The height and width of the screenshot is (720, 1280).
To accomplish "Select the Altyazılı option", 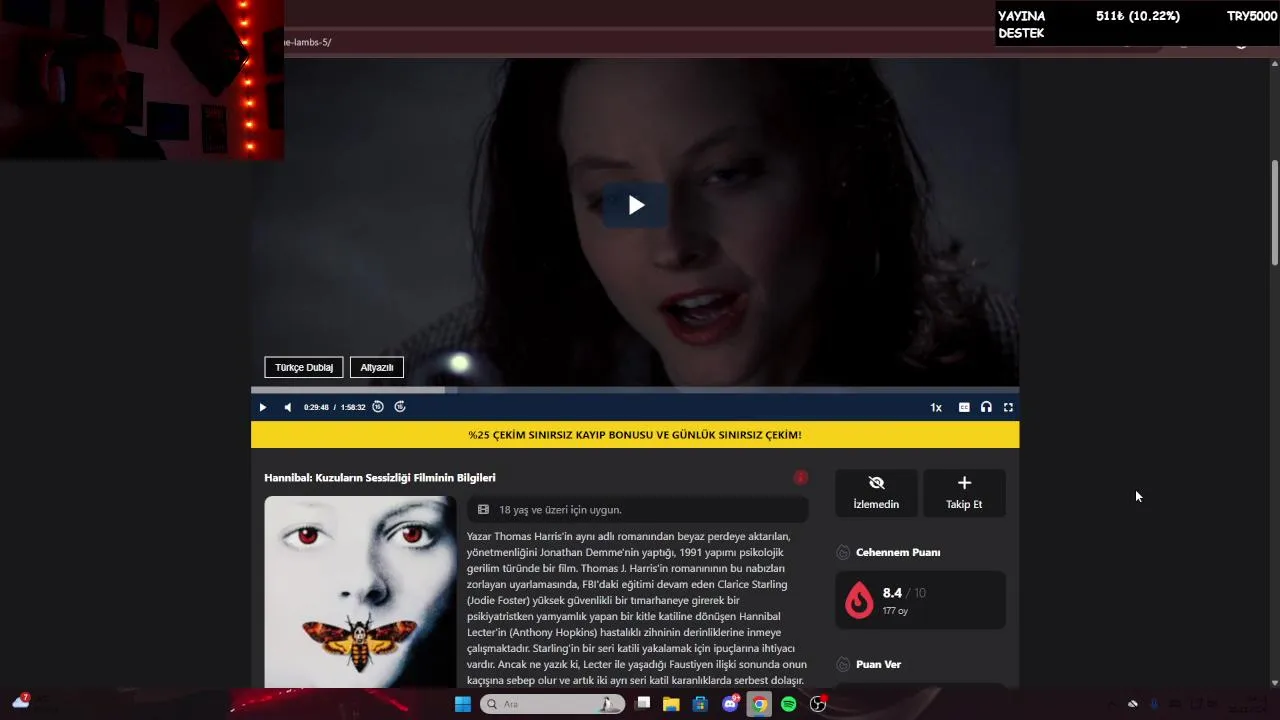I will coord(377,367).
